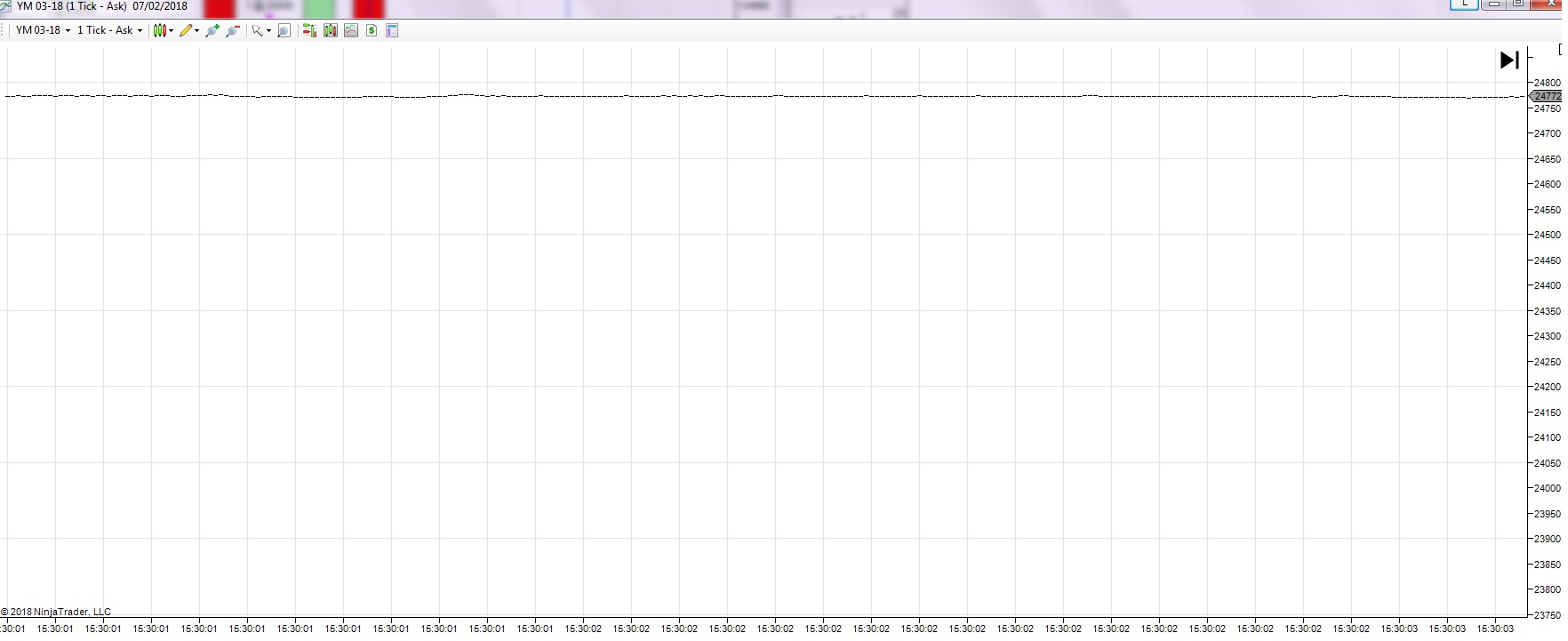Click the 24650 price axis label
This screenshot has height=641, width=1568.
[x=1548, y=159]
